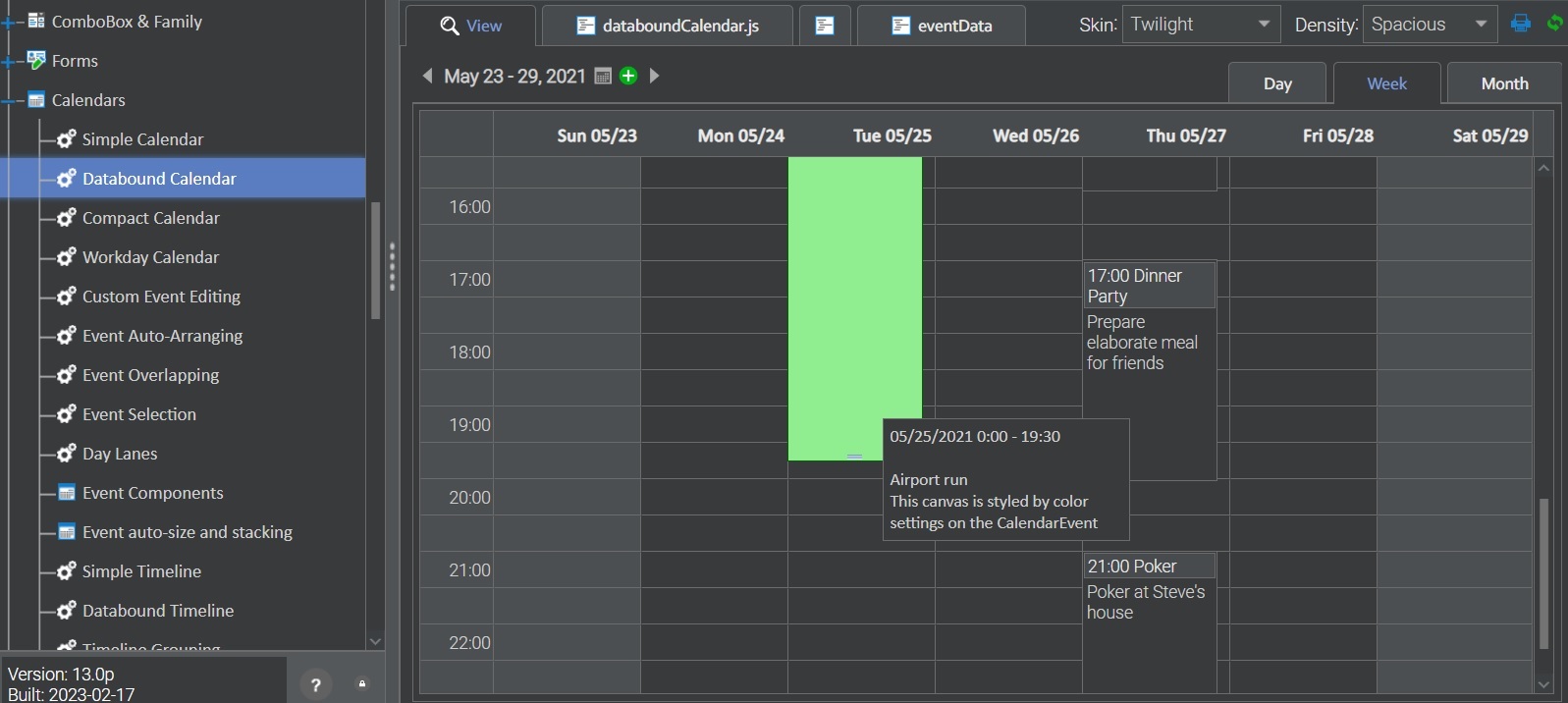Open the Skin dropdown showing Twilight
1568x703 pixels.
(x=1200, y=25)
